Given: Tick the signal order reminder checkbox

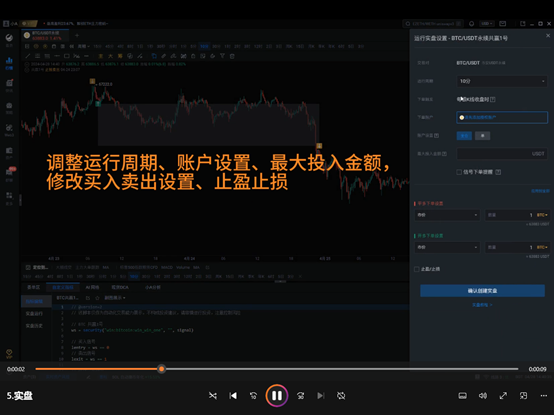Looking at the screenshot, I should coord(459,172).
